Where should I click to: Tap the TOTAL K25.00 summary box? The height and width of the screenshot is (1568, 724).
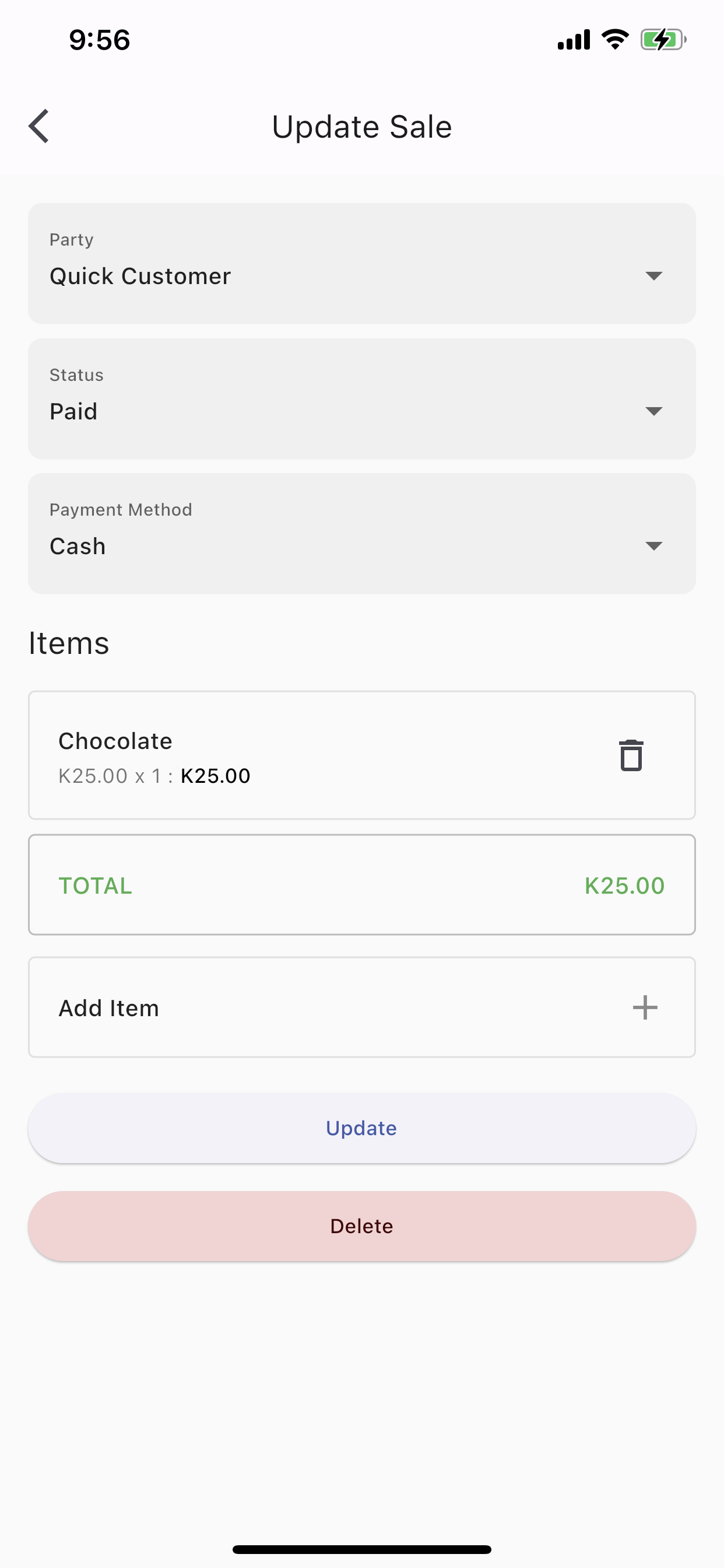pyautogui.click(x=362, y=885)
